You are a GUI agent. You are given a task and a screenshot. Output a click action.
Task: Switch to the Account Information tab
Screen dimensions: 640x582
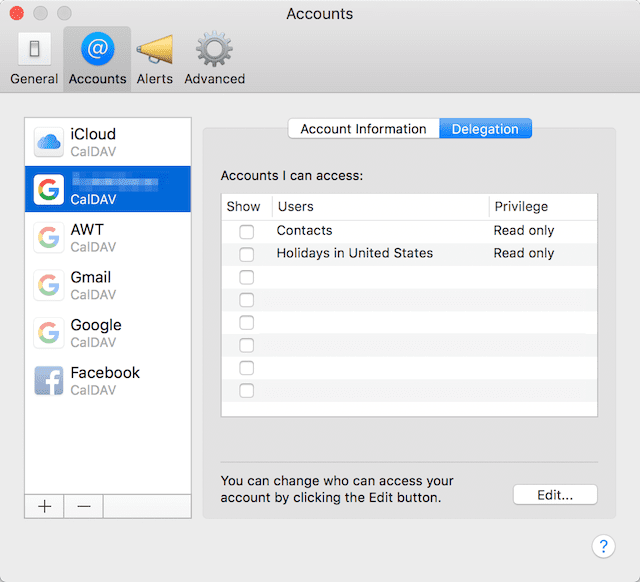click(363, 129)
